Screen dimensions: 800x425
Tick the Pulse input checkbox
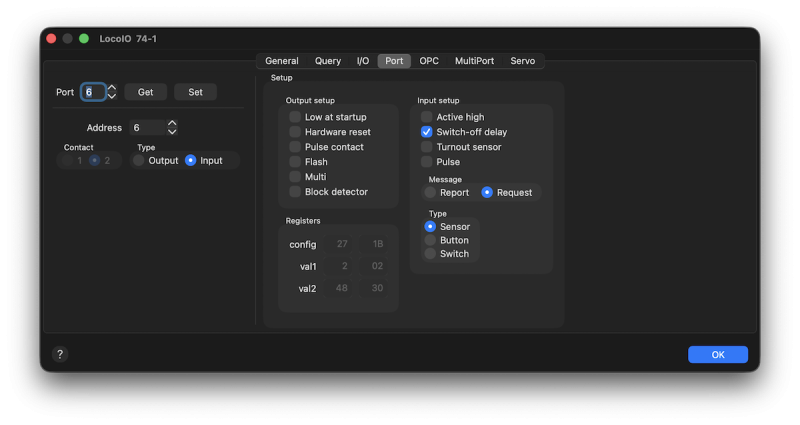(x=427, y=162)
